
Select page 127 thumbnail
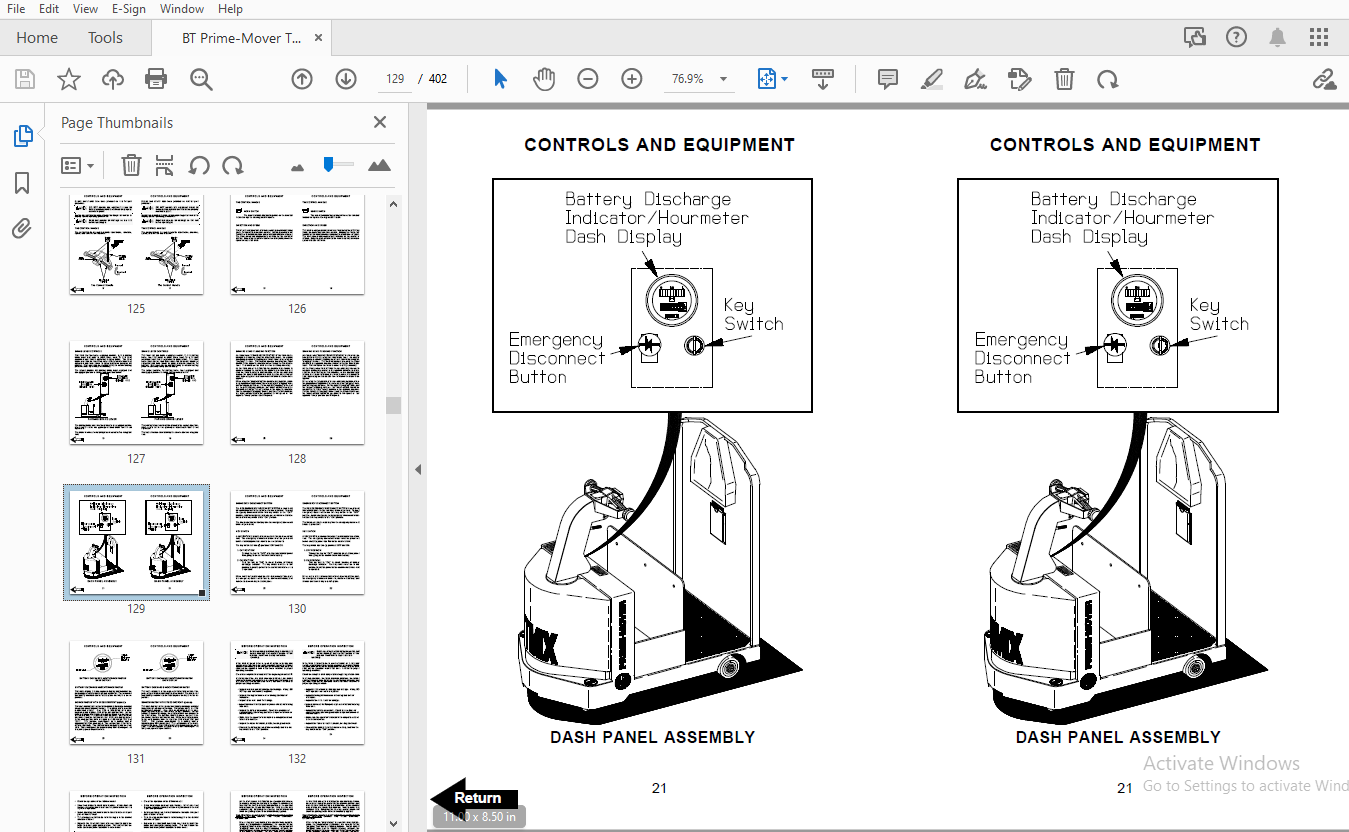136,393
